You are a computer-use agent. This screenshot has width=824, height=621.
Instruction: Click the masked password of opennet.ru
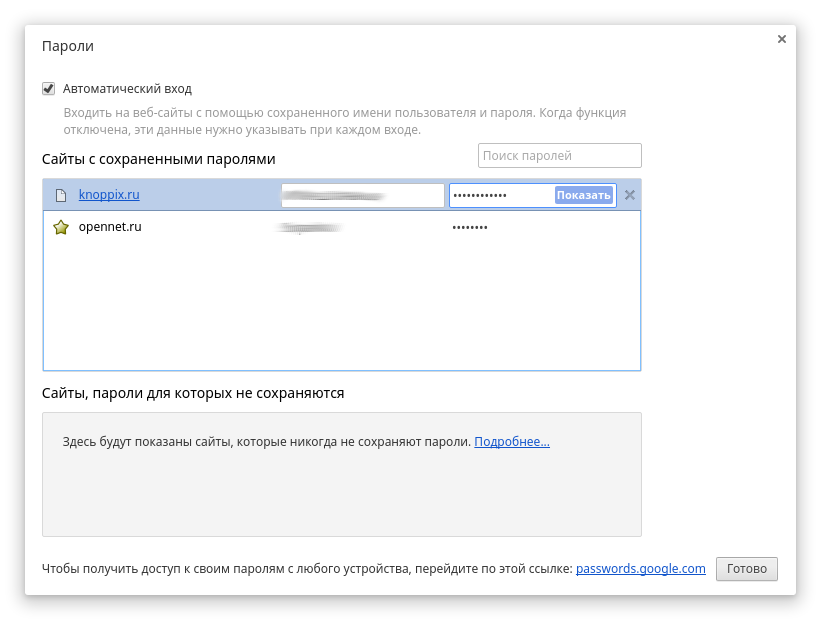[x=470, y=228]
